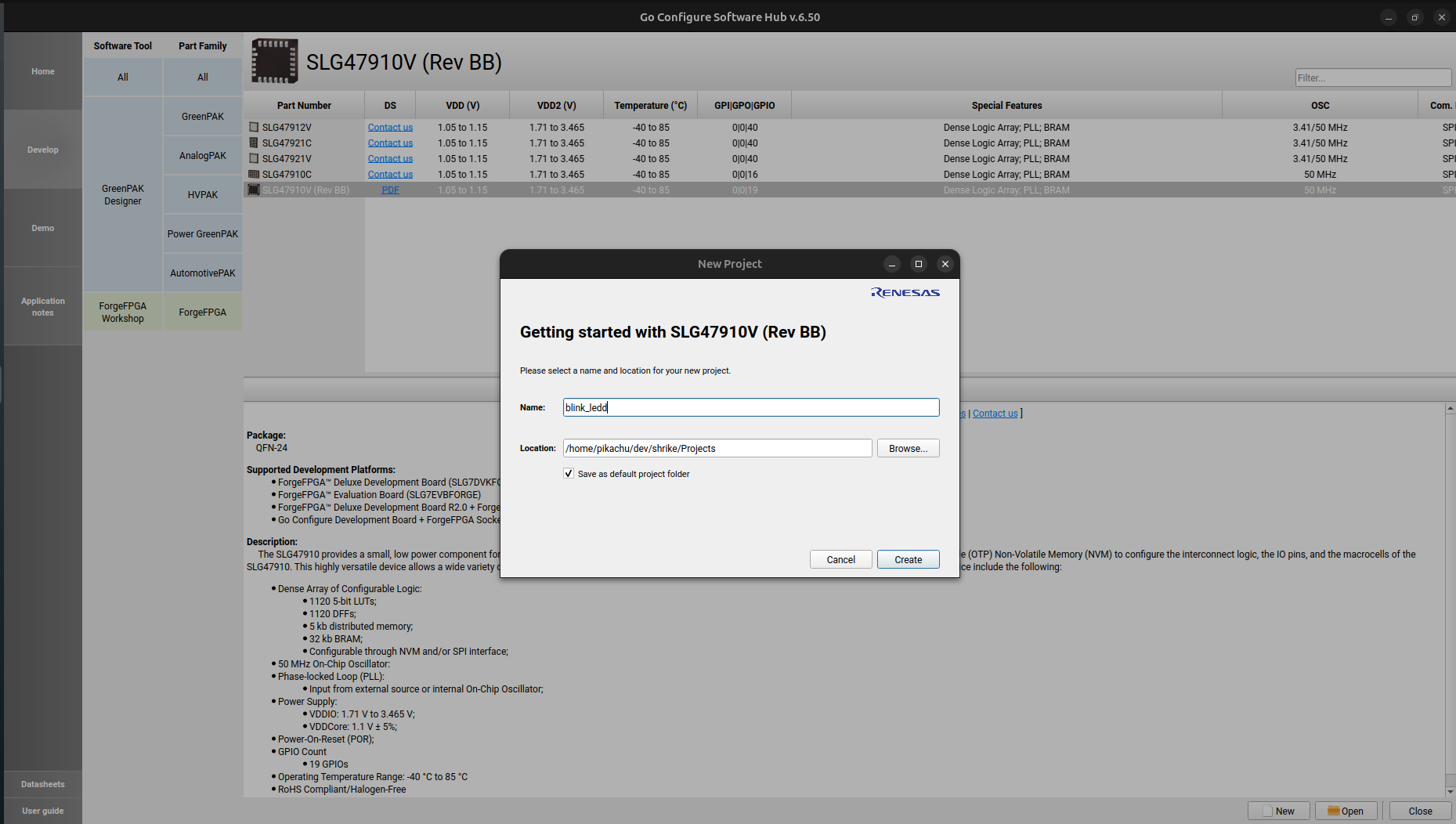The height and width of the screenshot is (824, 1456).
Task: Uncheck Save as default project folder
Action: [569, 474]
